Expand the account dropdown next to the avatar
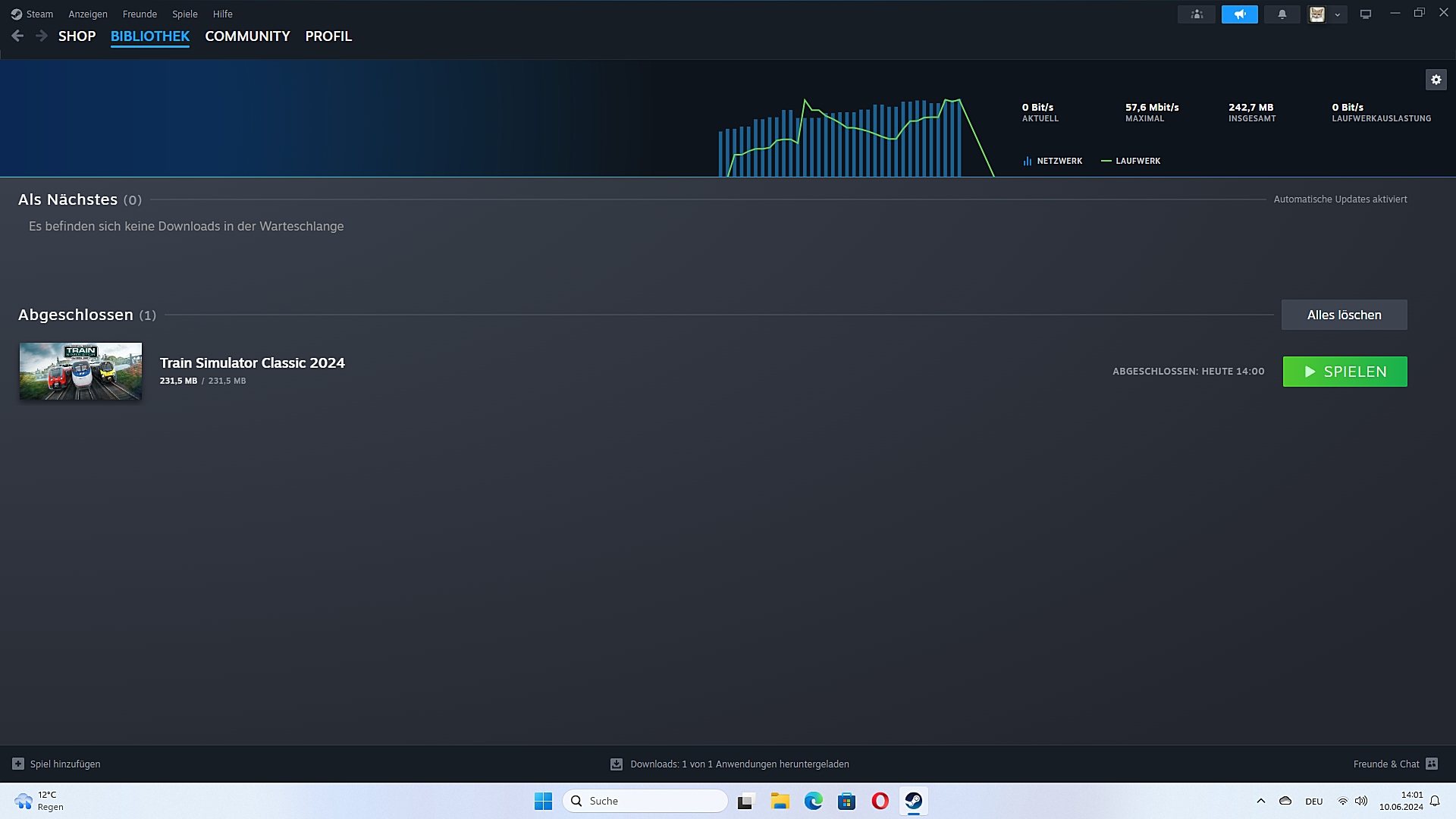Viewport: 1456px width, 819px height. [x=1337, y=14]
